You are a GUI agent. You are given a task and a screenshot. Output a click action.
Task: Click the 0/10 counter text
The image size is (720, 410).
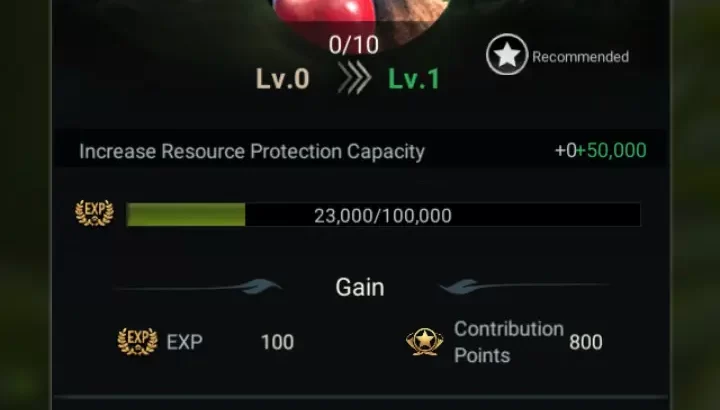click(x=354, y=45)
